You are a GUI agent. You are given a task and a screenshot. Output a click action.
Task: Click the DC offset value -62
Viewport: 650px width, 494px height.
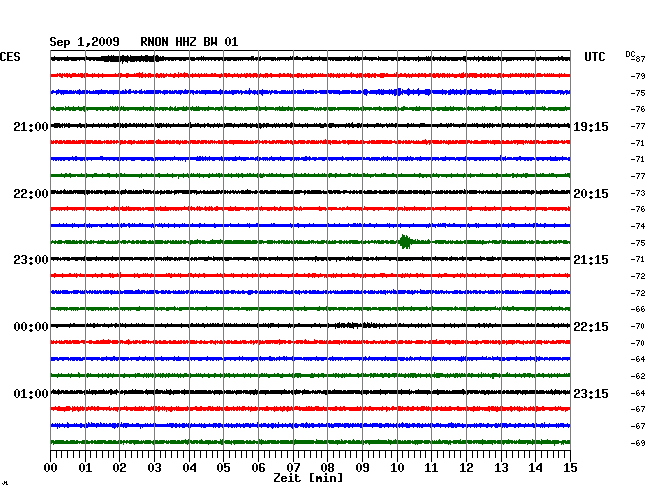coord(638,376)
